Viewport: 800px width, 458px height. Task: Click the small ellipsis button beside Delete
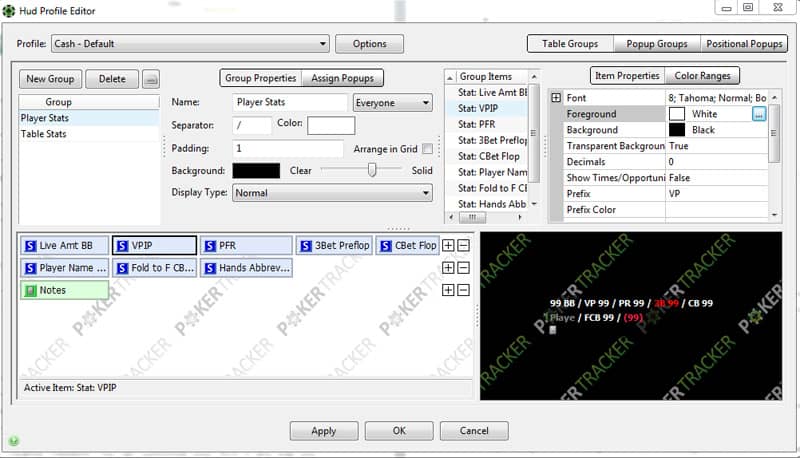[x=151, y=80]
